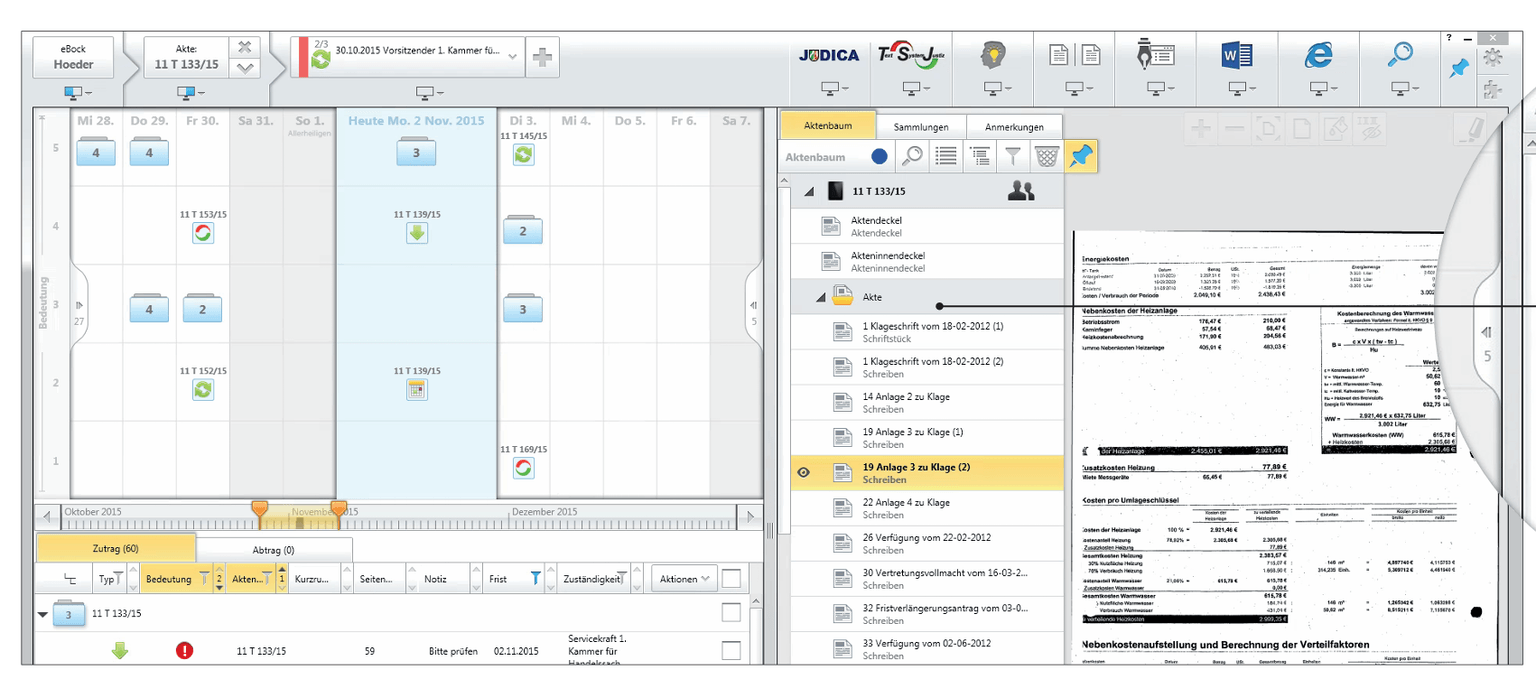Collapse the Akte folder in the tree
This screenshot has height=688, width=1536.
tap(821, 298)
